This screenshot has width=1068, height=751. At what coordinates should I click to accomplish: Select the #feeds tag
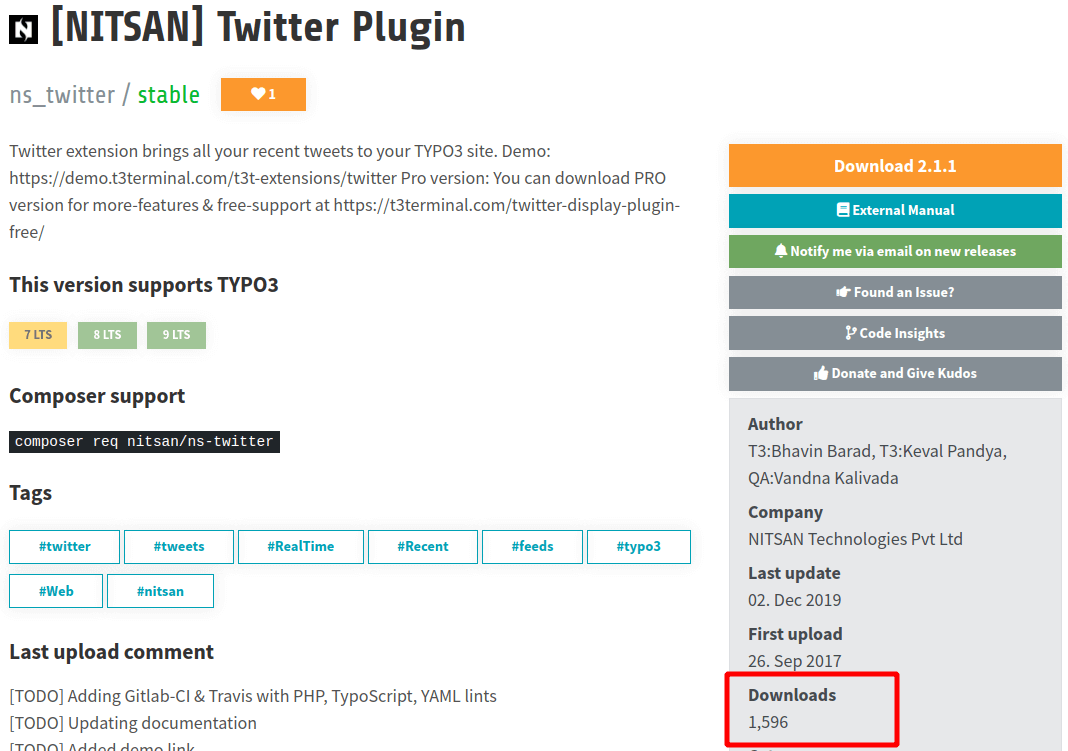532,546
